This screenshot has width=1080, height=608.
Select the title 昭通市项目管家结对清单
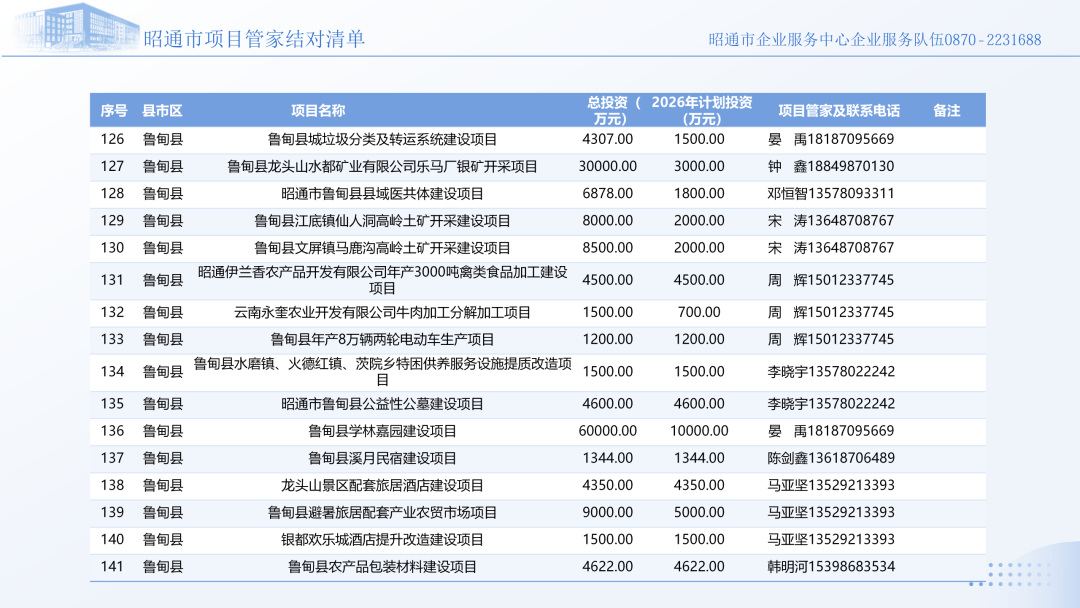[254, 39]
